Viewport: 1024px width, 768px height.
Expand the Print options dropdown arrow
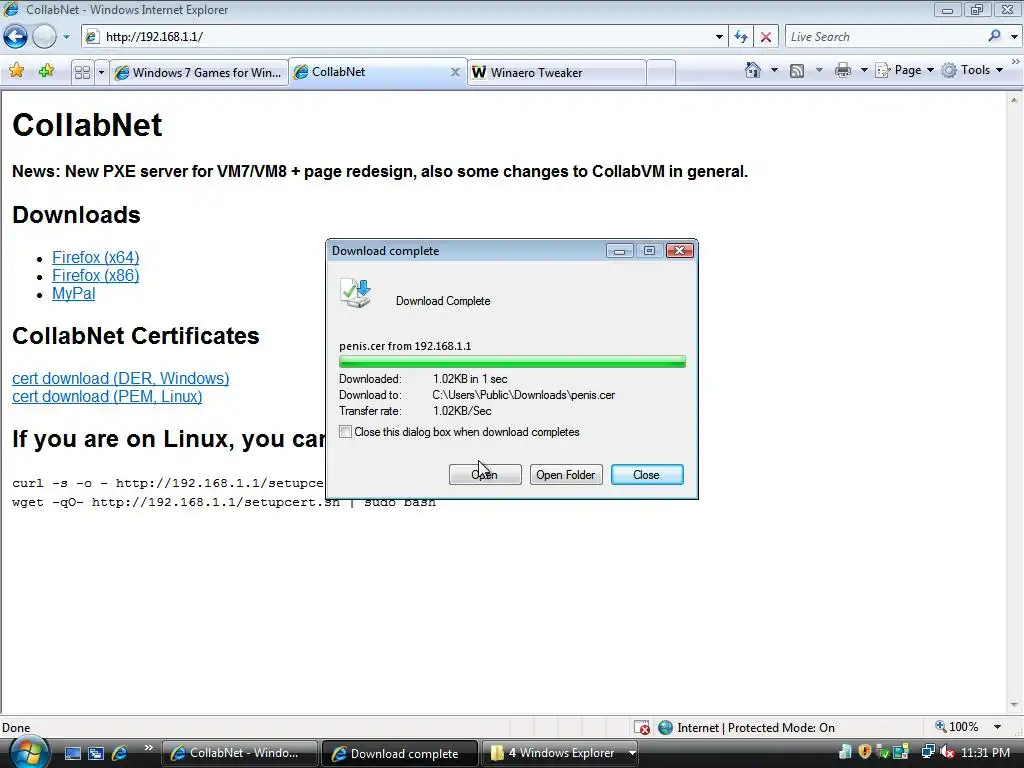pyautogui.click(x=864, y=70)
